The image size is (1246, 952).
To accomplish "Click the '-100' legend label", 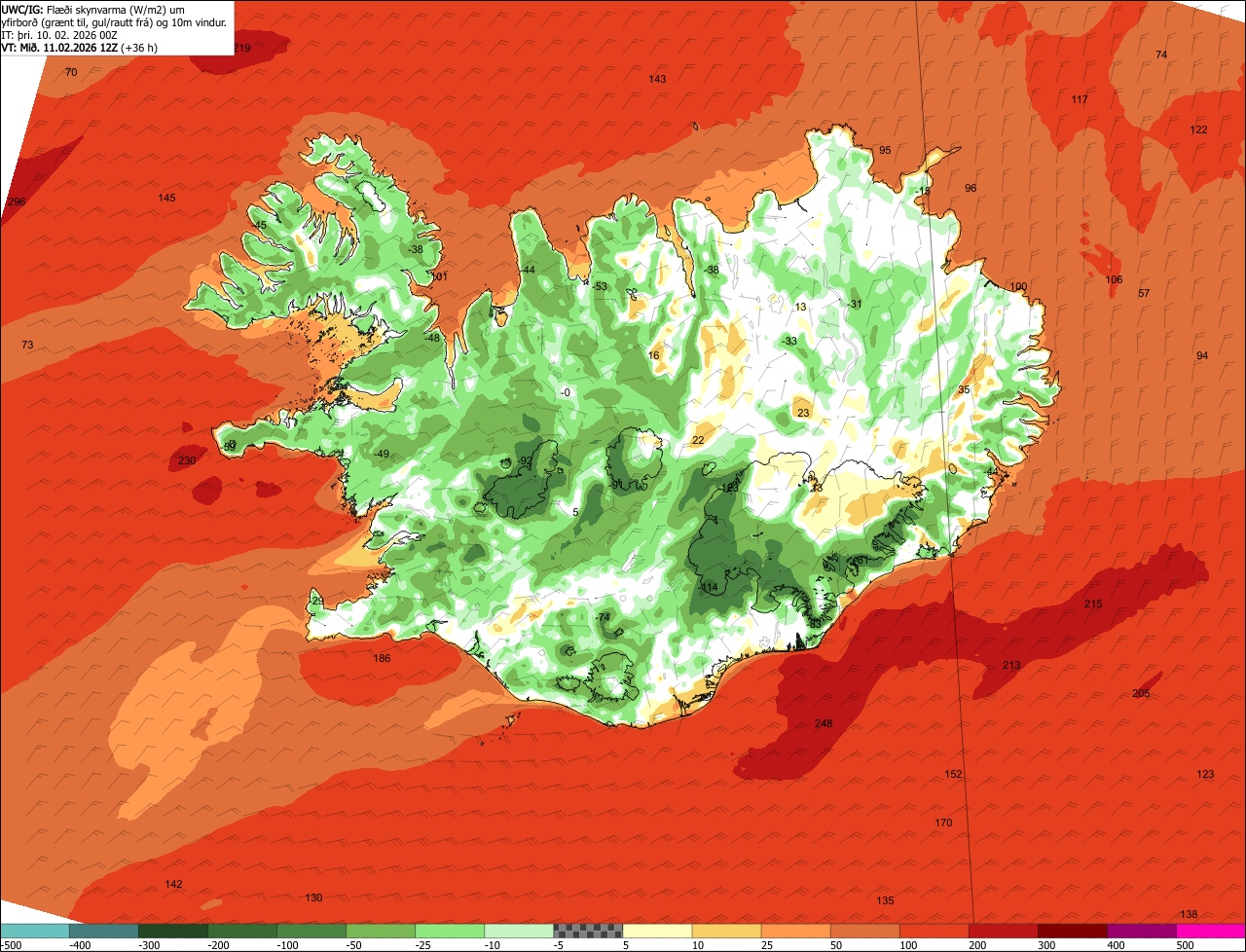I will (x=289, y=945).
